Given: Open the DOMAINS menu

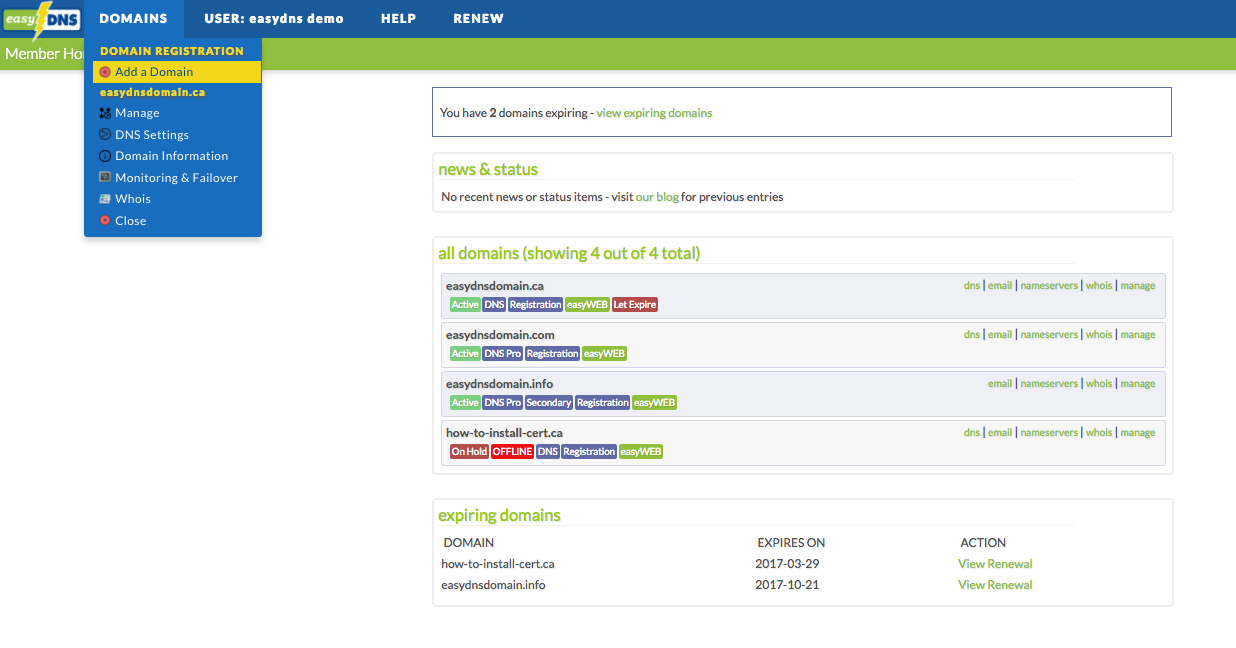Looking at the screenshot, I should tap(133, 18).
